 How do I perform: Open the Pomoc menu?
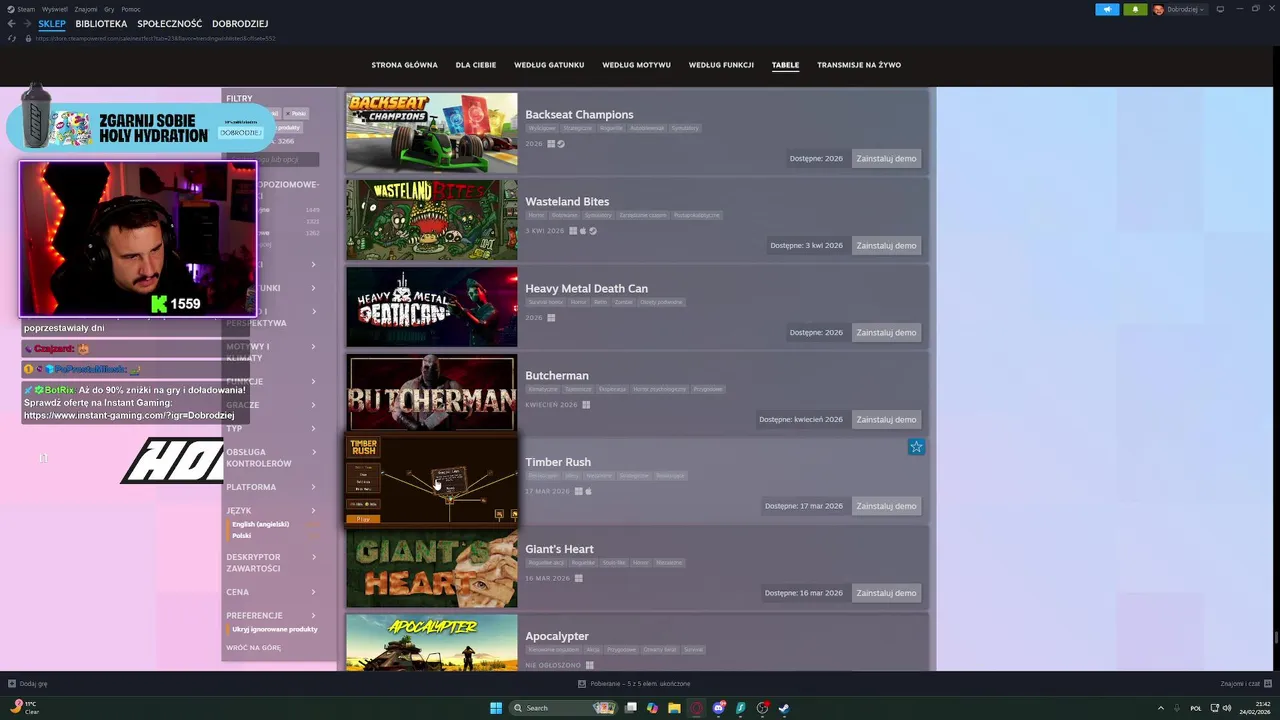[x=131, y=9]
